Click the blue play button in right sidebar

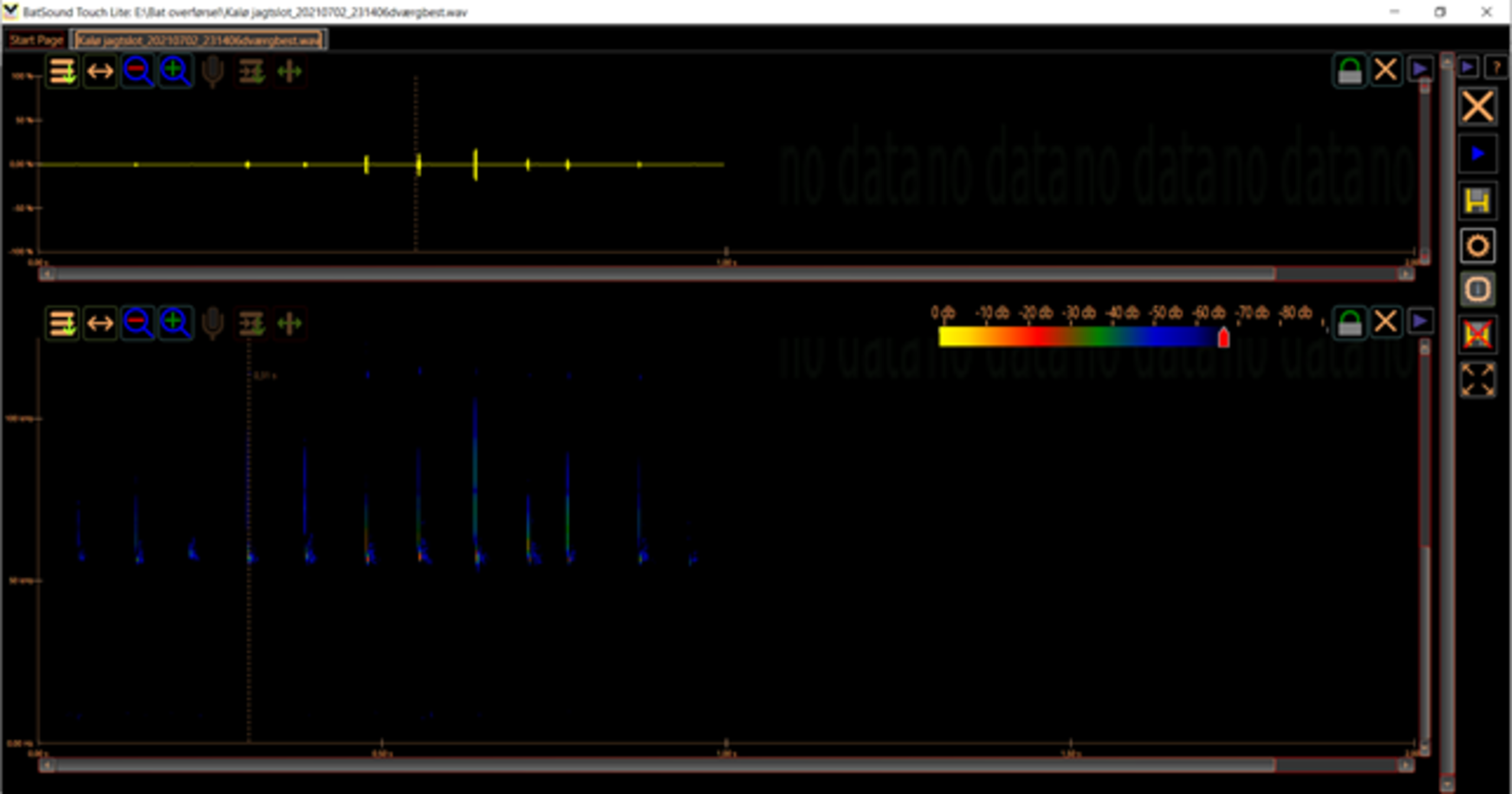click(1477, 154)
